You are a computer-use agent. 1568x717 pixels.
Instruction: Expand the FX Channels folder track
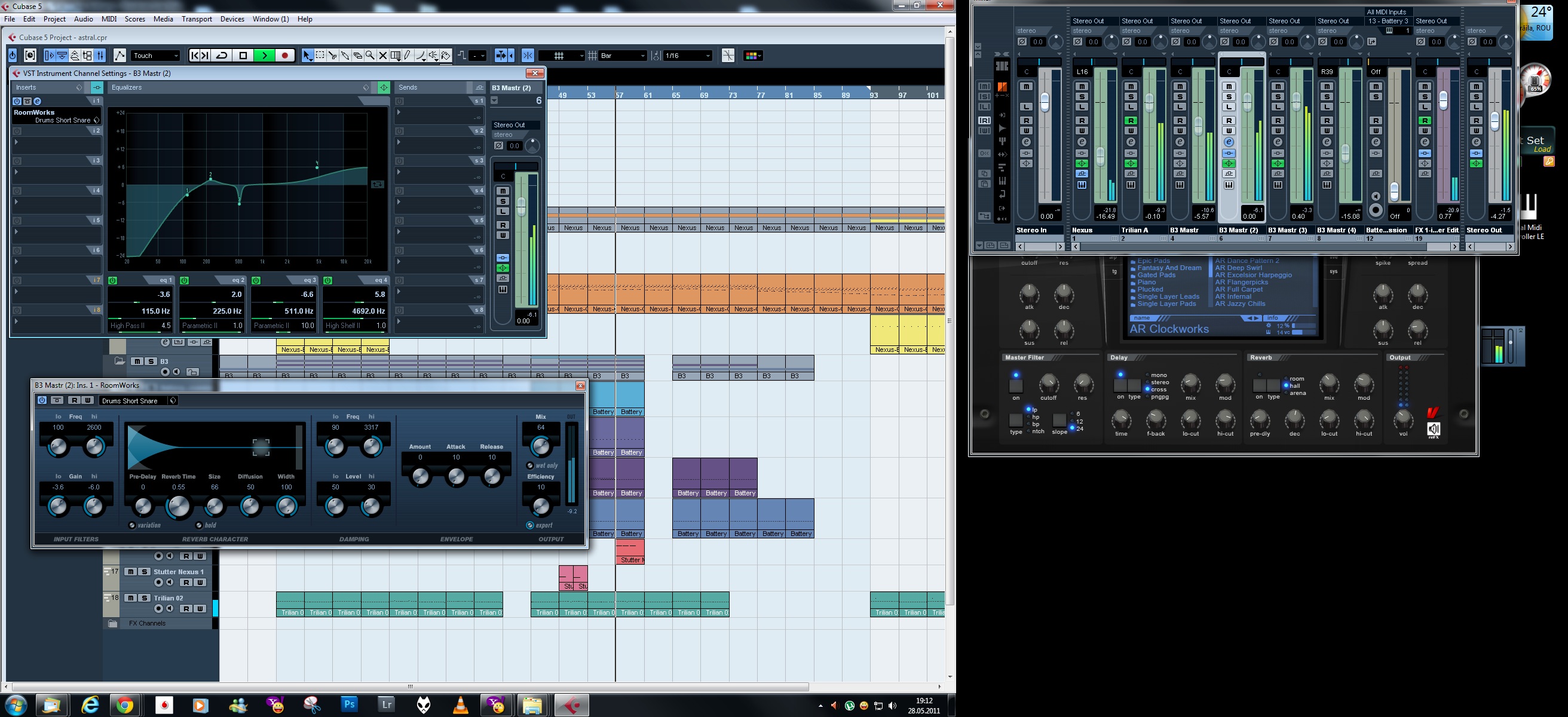(x=112, y=623)
